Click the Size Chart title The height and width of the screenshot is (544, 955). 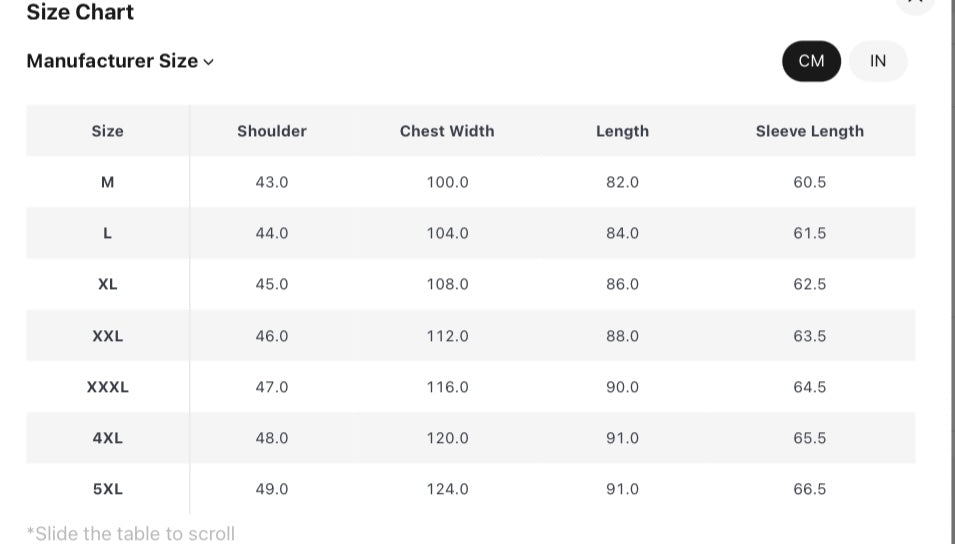pos(80,12)
